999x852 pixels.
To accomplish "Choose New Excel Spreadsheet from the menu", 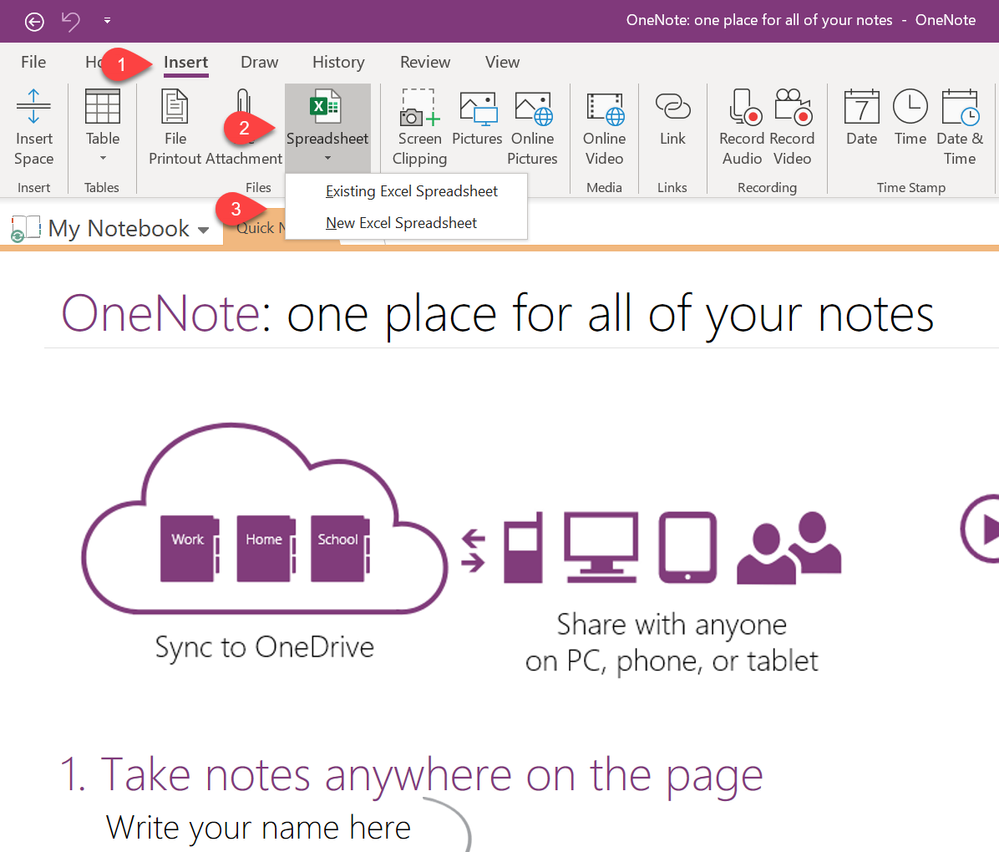I will point(401,222).
